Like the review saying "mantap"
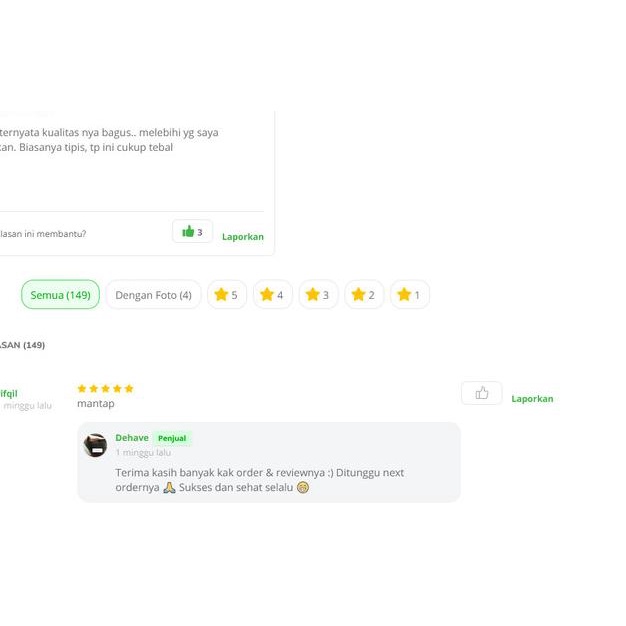The image size is (626, 626). pos(481,393)
